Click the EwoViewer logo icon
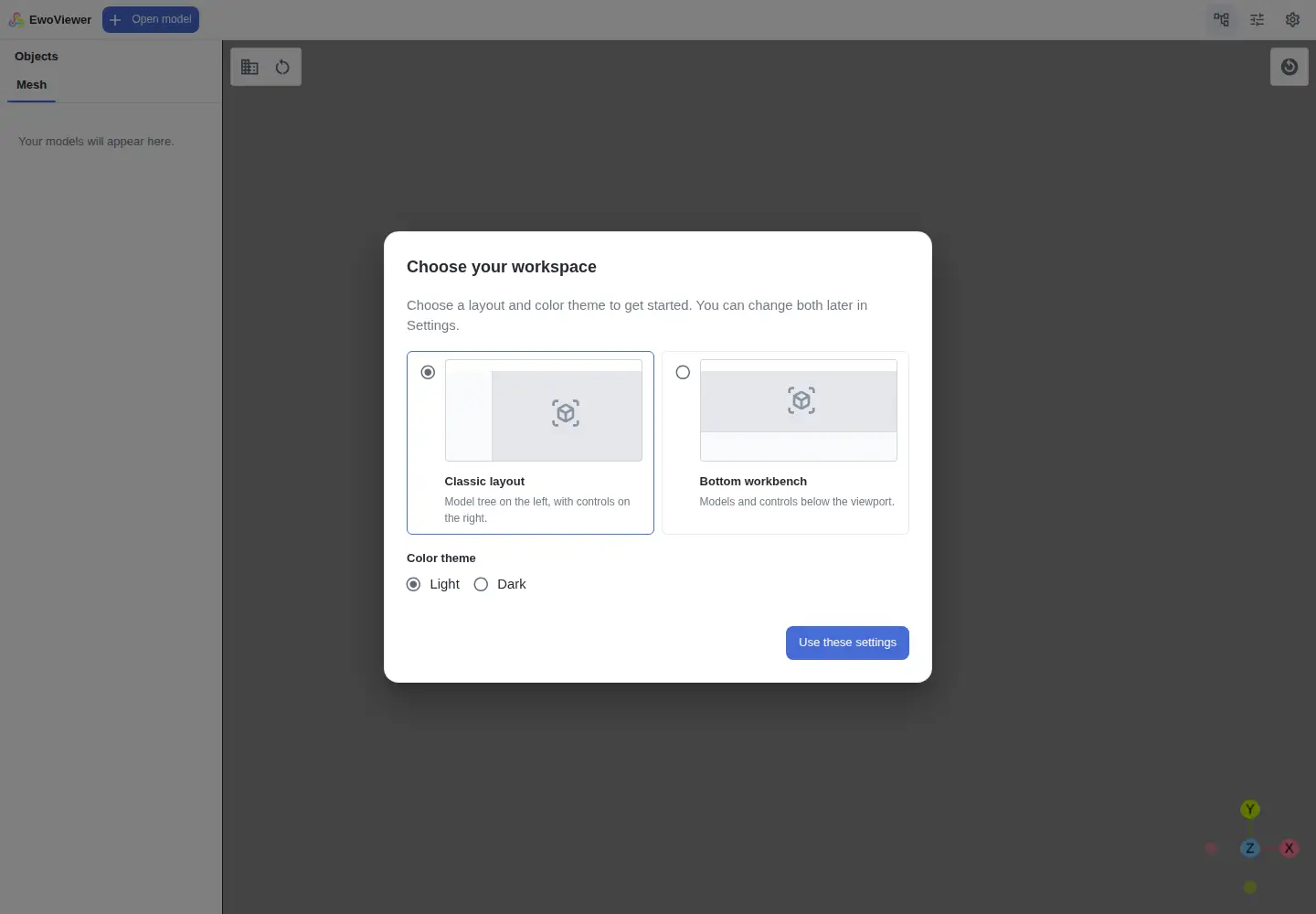 (16, 19)
